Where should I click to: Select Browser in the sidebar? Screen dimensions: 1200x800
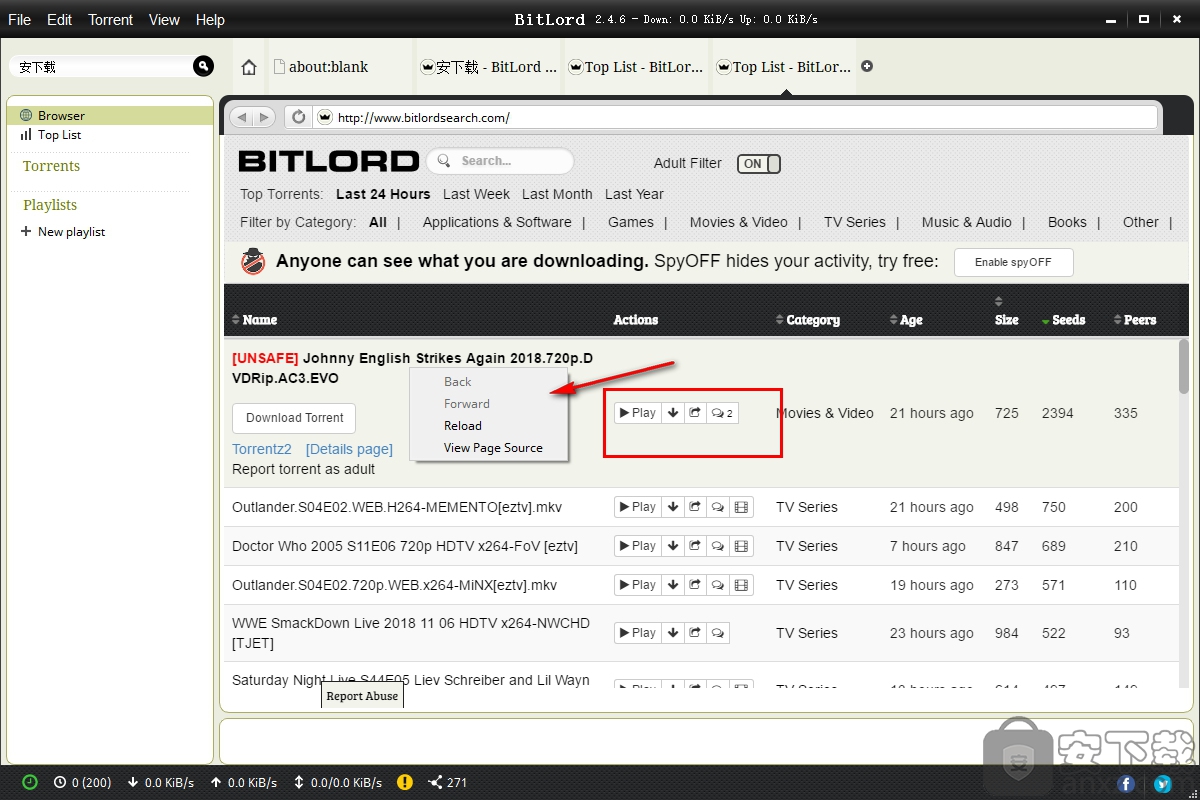point(110,116)
